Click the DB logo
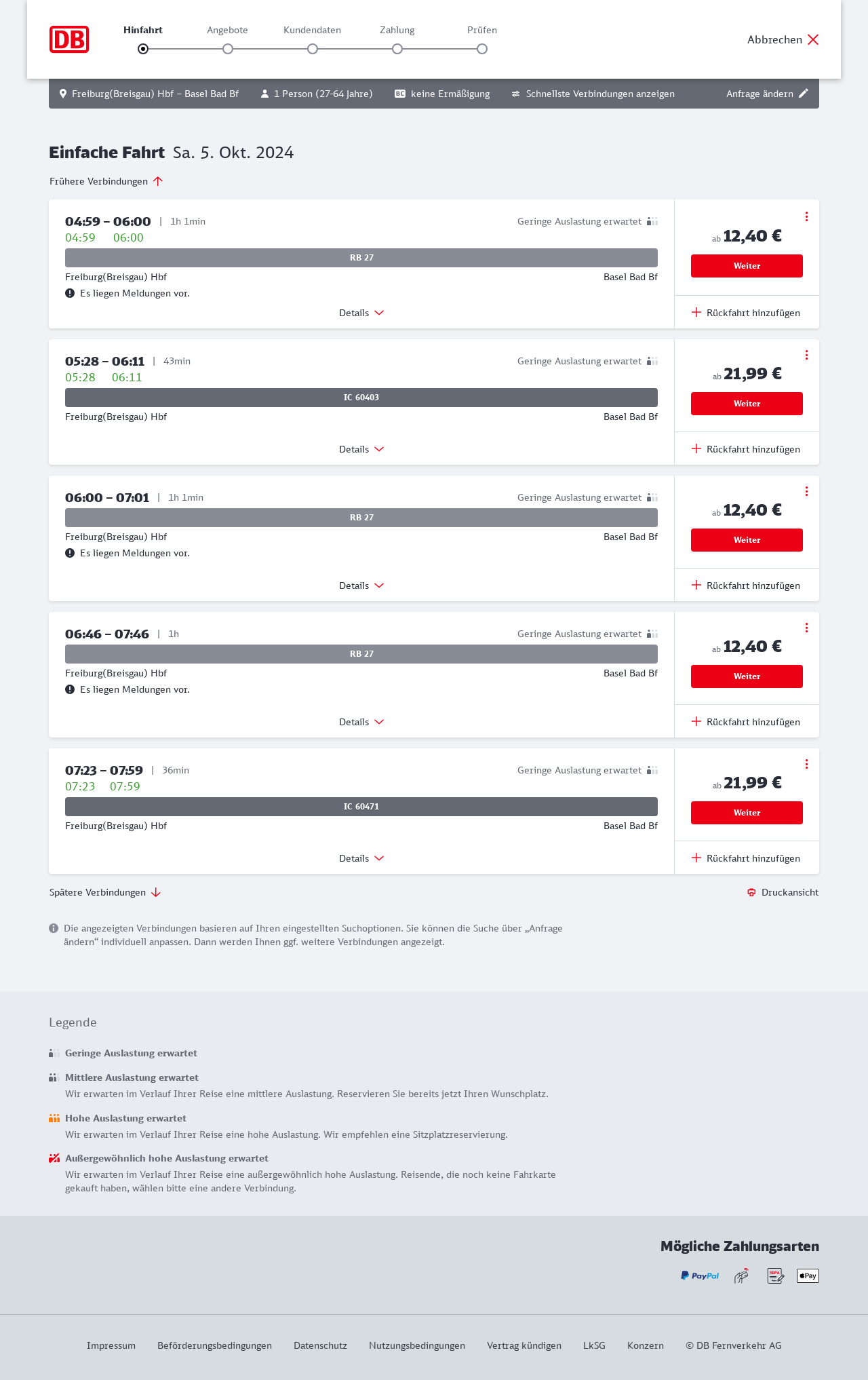Viewport: 868px width, 1380px height. click(69, 39)
